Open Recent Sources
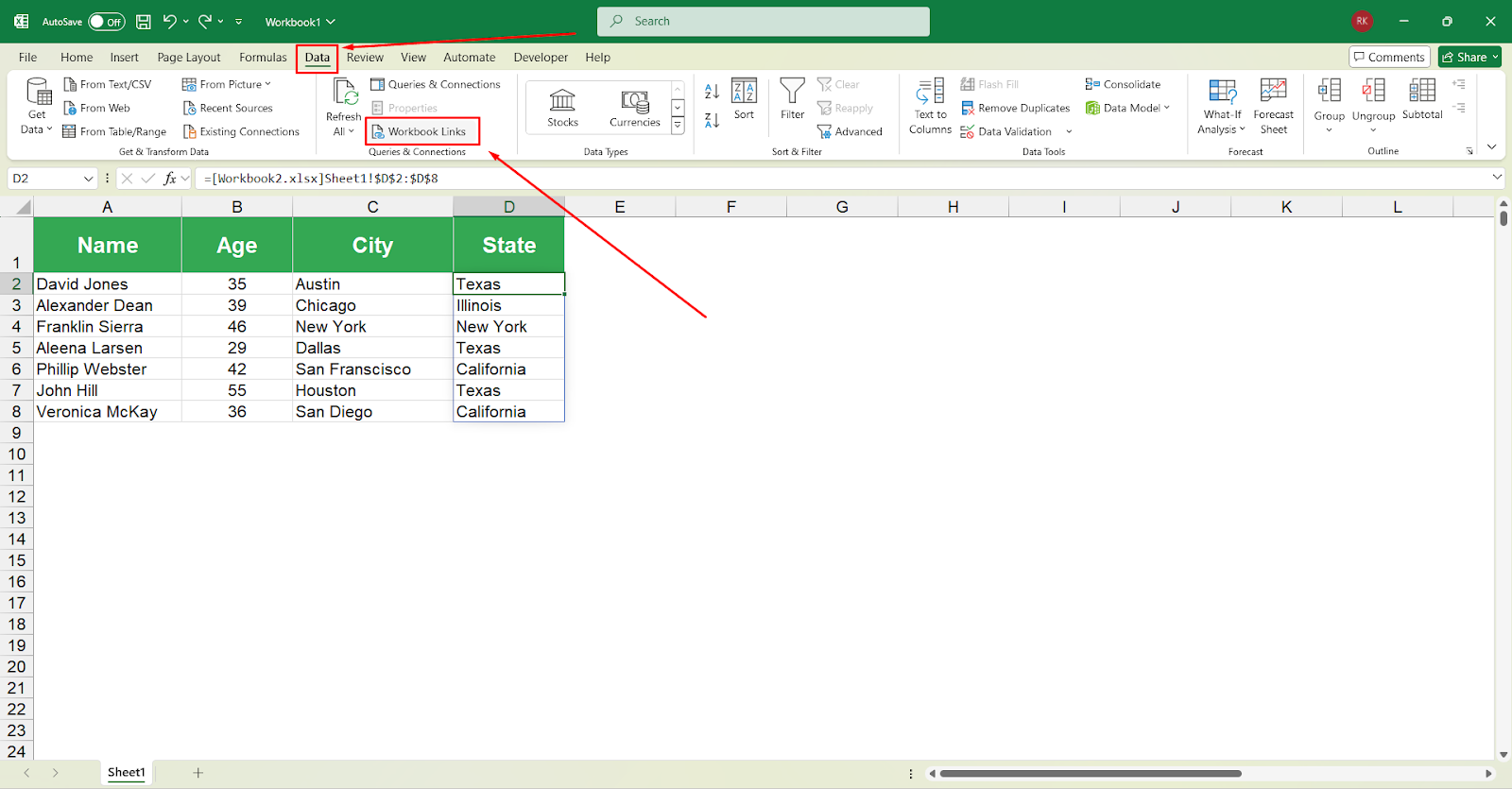This screenshot has width=1512, height=789. click(228, 108)
